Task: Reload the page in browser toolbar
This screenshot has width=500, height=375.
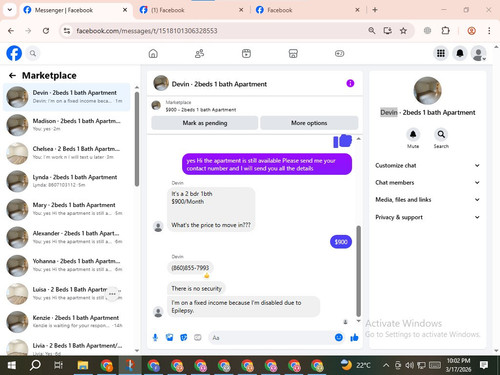Action: [x=46, y=31]
